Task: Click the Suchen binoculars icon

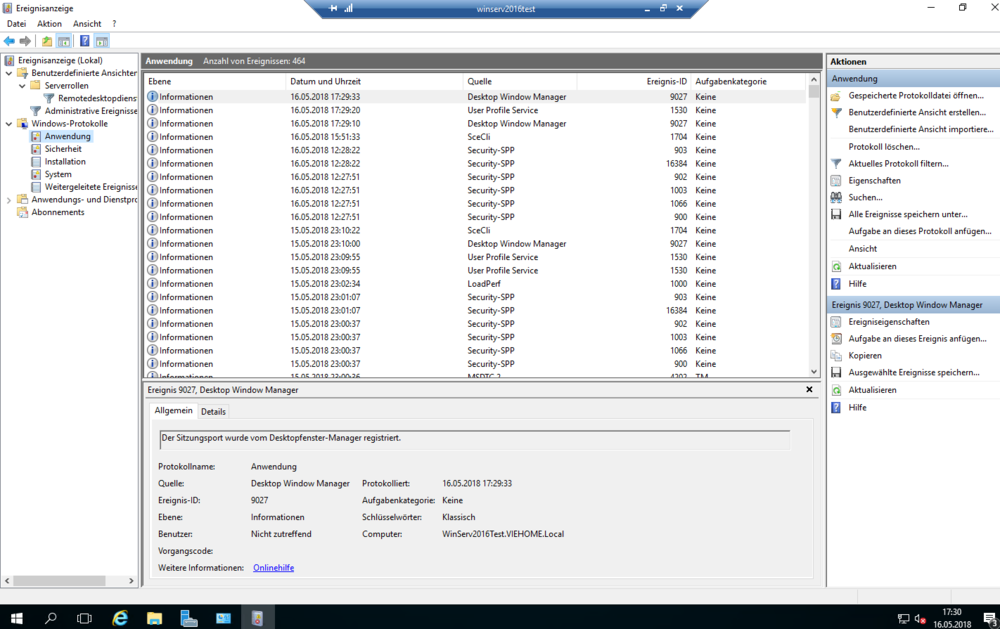Action: point(836,197)
